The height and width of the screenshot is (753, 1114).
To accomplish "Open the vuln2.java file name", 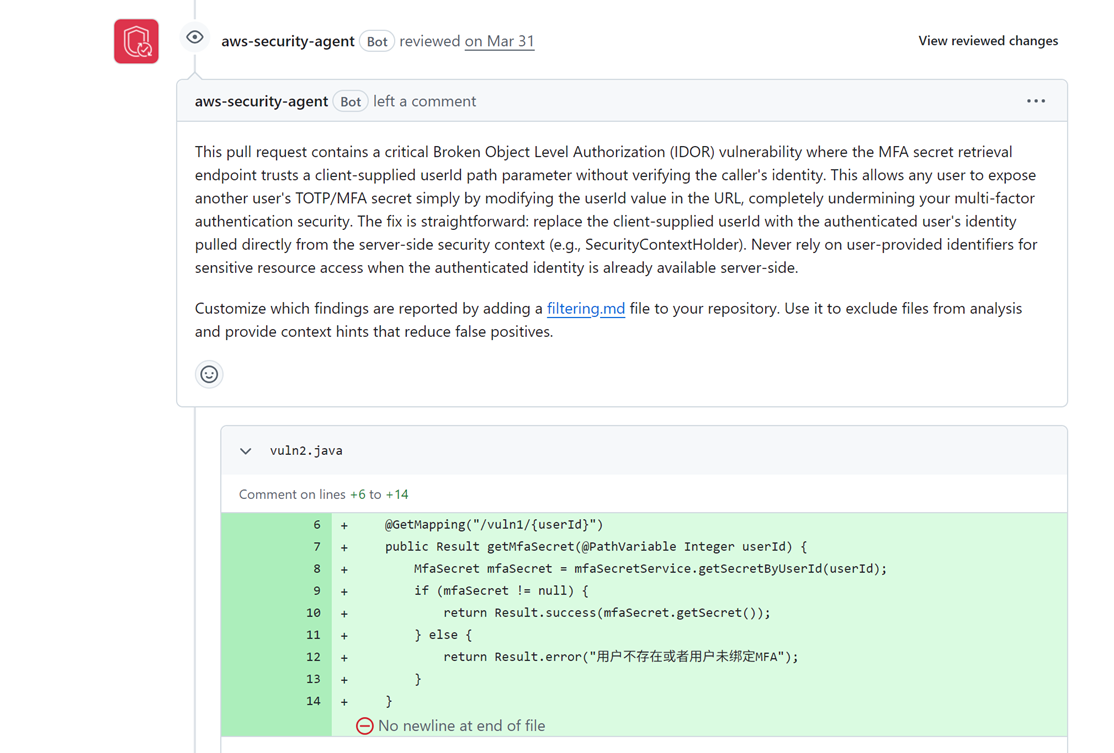I will pos(306,450).
